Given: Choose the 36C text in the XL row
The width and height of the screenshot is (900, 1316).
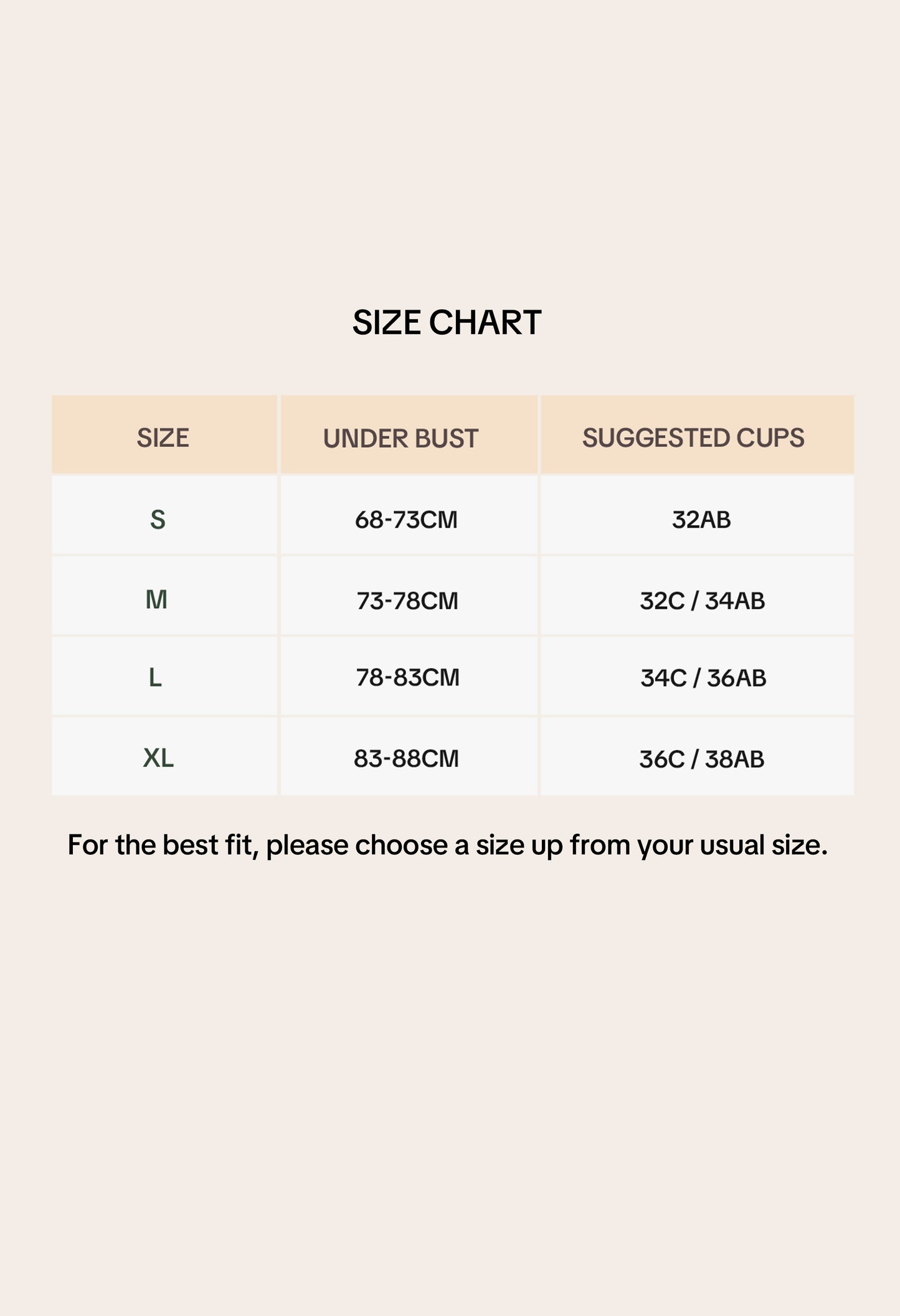Looking at the screenshot, I should coord(662,759).
